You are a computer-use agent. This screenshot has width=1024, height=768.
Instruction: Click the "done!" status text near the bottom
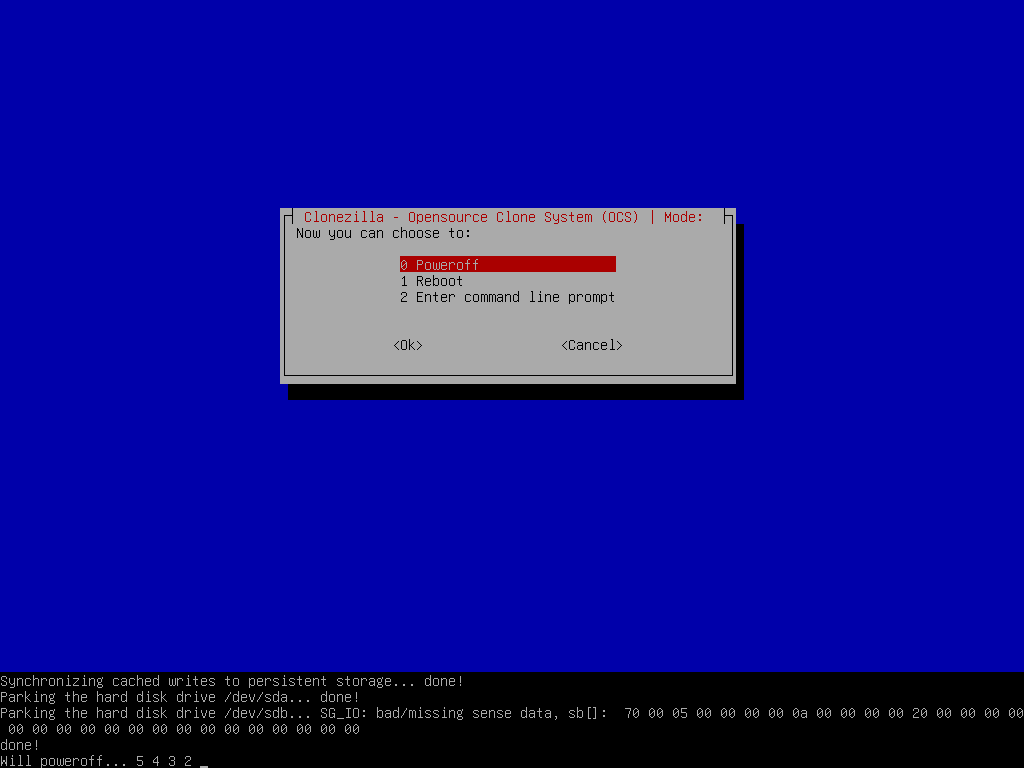pyautogui.click(x=20, y=745)
